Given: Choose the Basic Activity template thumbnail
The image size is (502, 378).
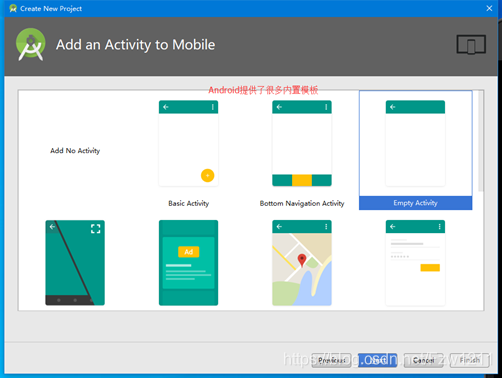Looking at the screenshot, I should tap(188, 143).
